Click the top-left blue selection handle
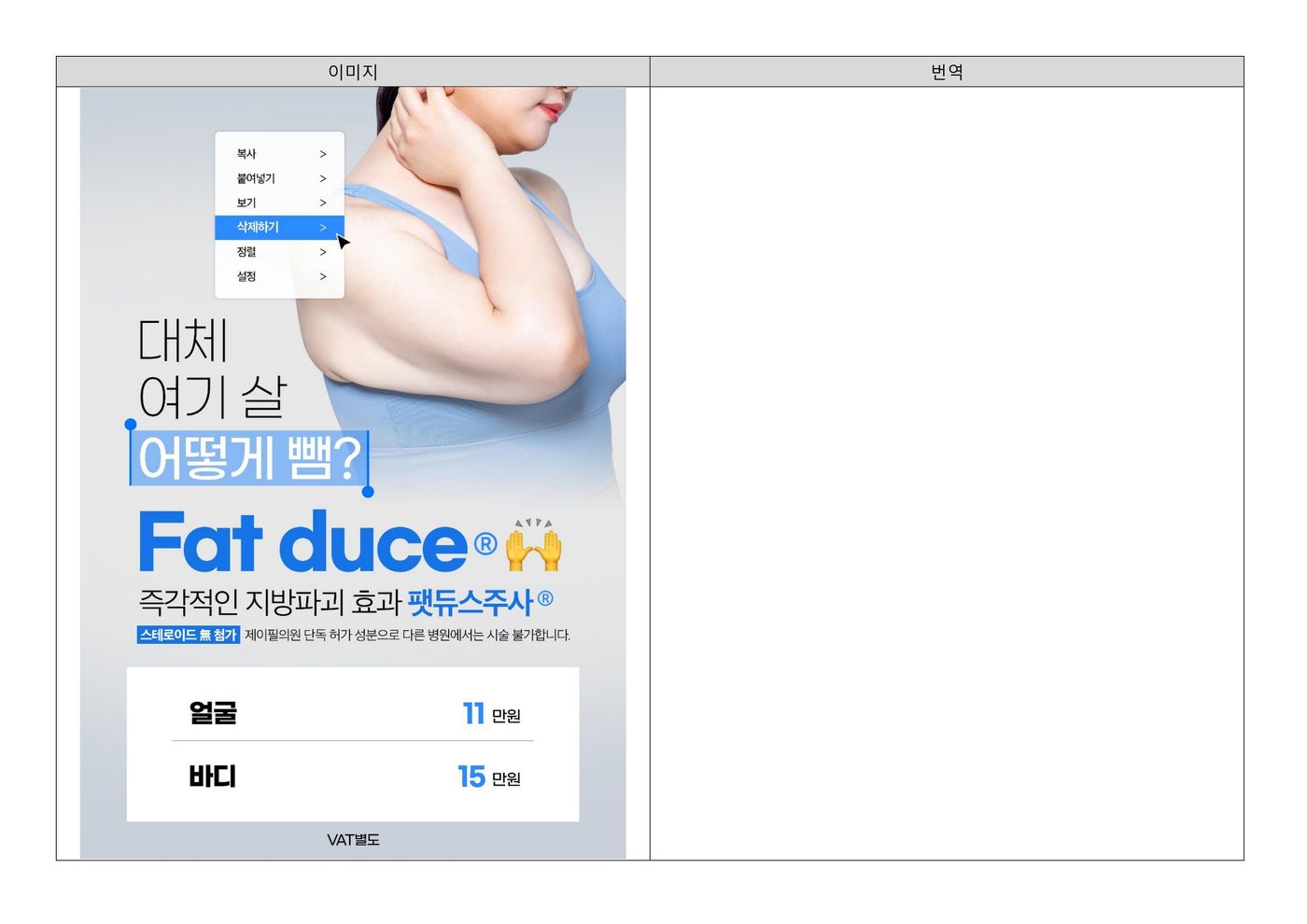Image resolution: width=1307 pixels, height=924 pixels. [131, 425]
